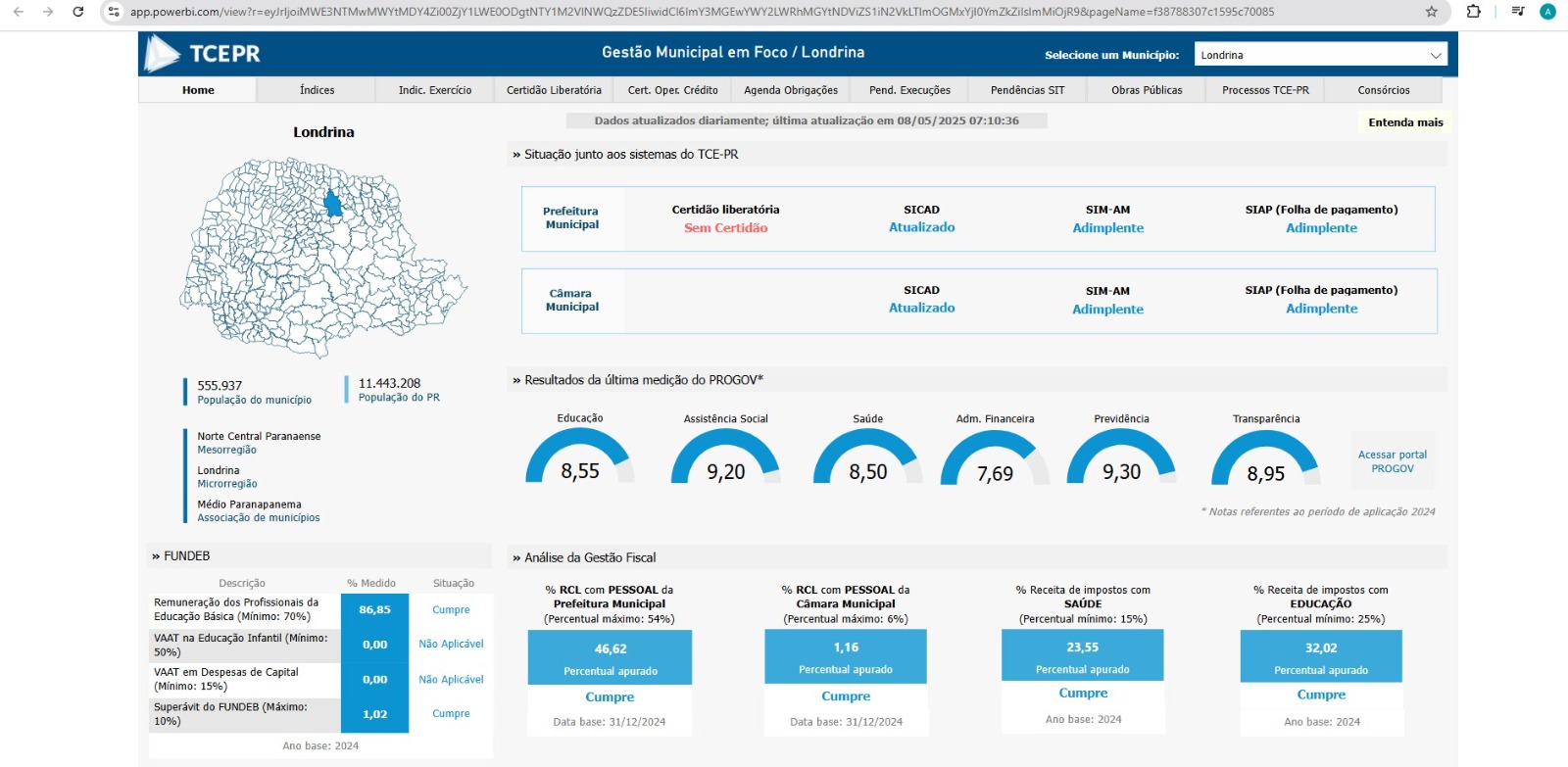The height and width of the screenshot is (767, 1568).
Task: Open the Selecione um Município dropdown
Action: (1321, 55)
